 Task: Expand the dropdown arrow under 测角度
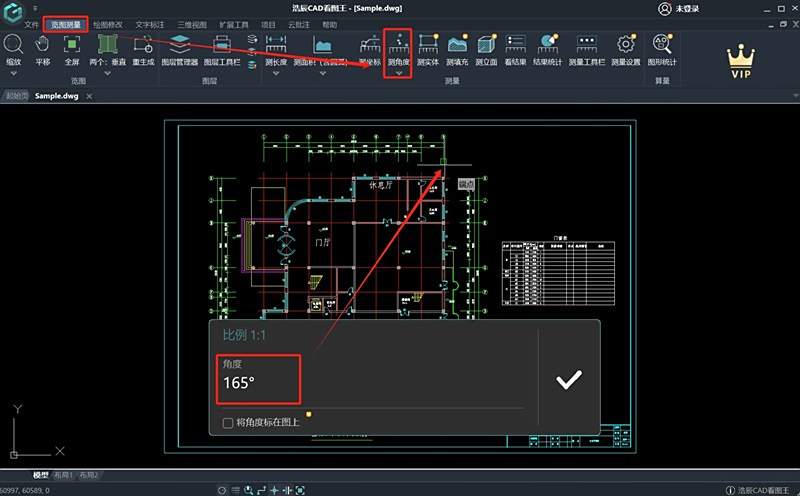(x=398, y=73)
